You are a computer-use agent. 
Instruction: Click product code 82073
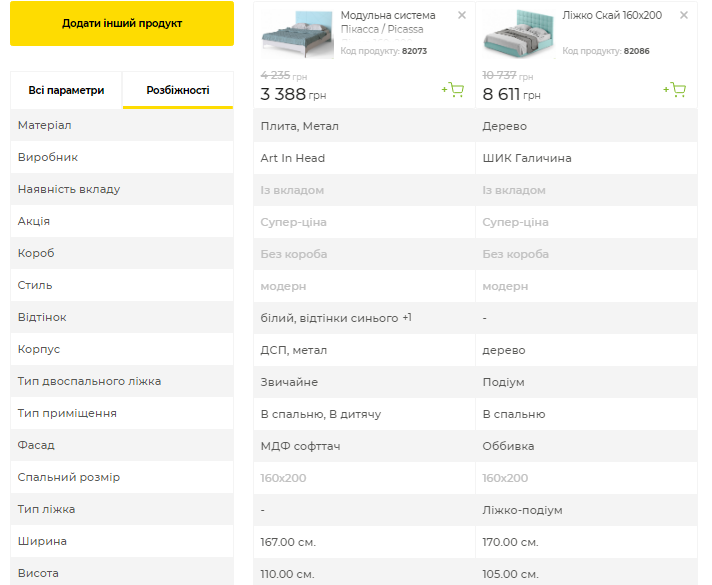(414, 50)
